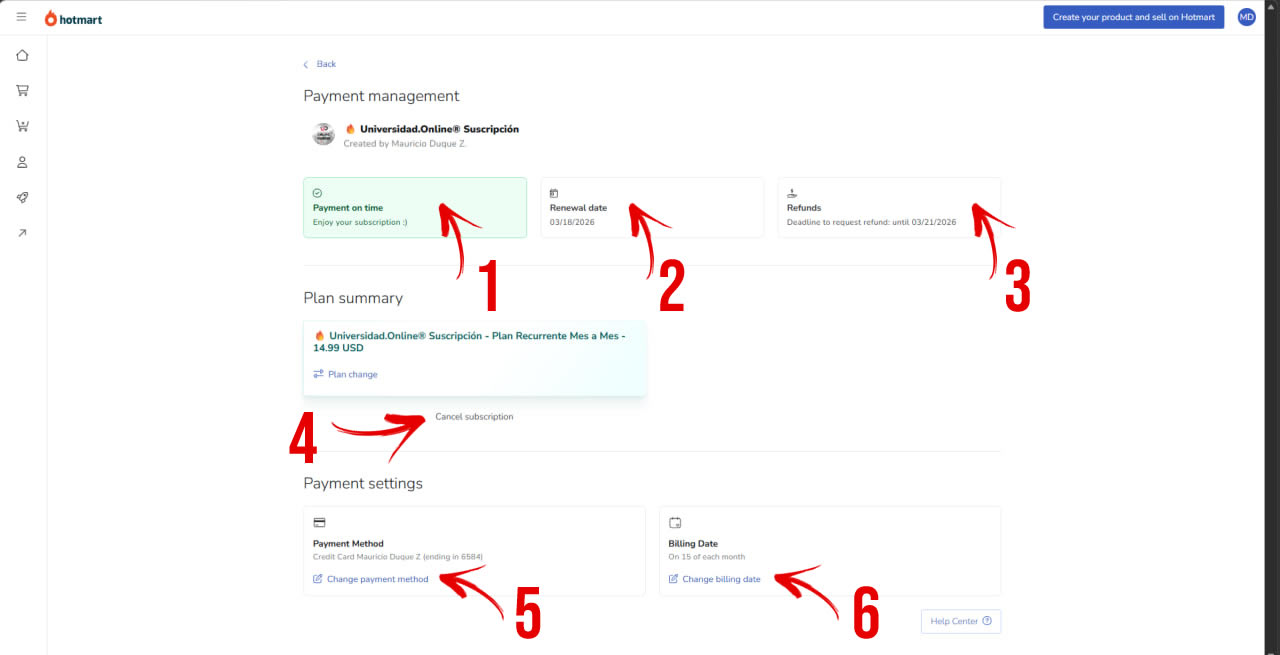Click Universidad.Online product thumbnail
This screenshot has height=655, width=1280.
coord(323,134)
